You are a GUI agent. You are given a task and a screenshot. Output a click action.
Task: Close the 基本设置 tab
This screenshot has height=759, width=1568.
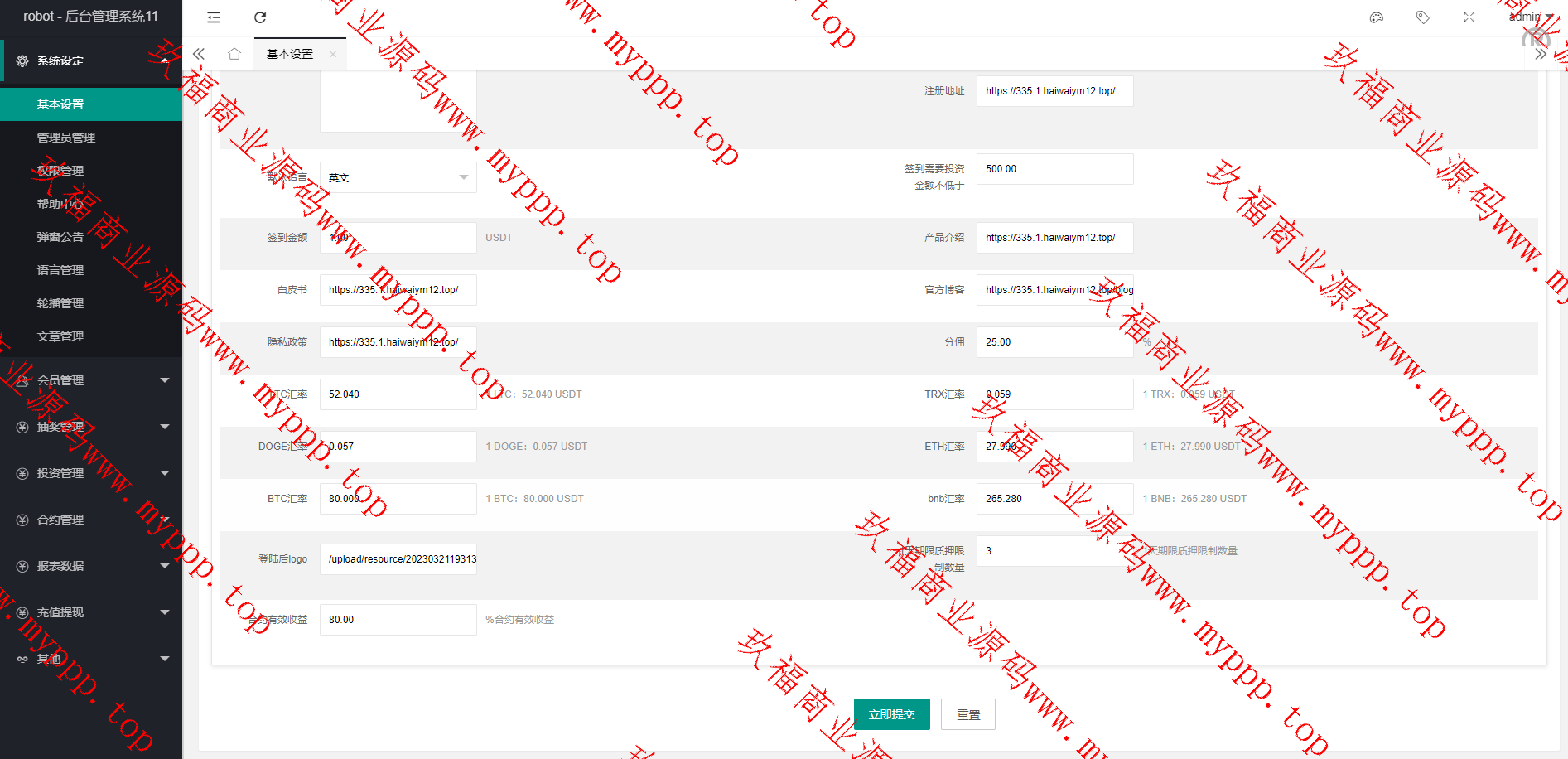333,54
